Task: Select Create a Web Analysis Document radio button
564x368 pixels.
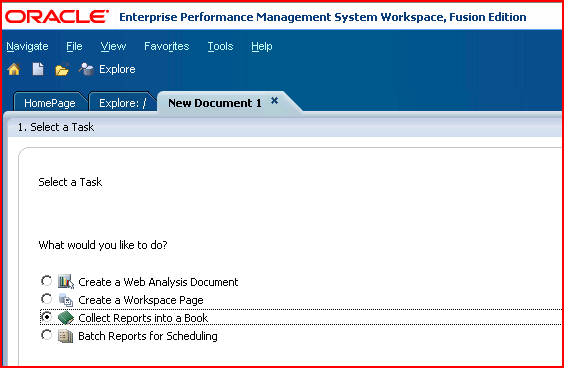Action: pyautogui.click(x=46, y=281)
